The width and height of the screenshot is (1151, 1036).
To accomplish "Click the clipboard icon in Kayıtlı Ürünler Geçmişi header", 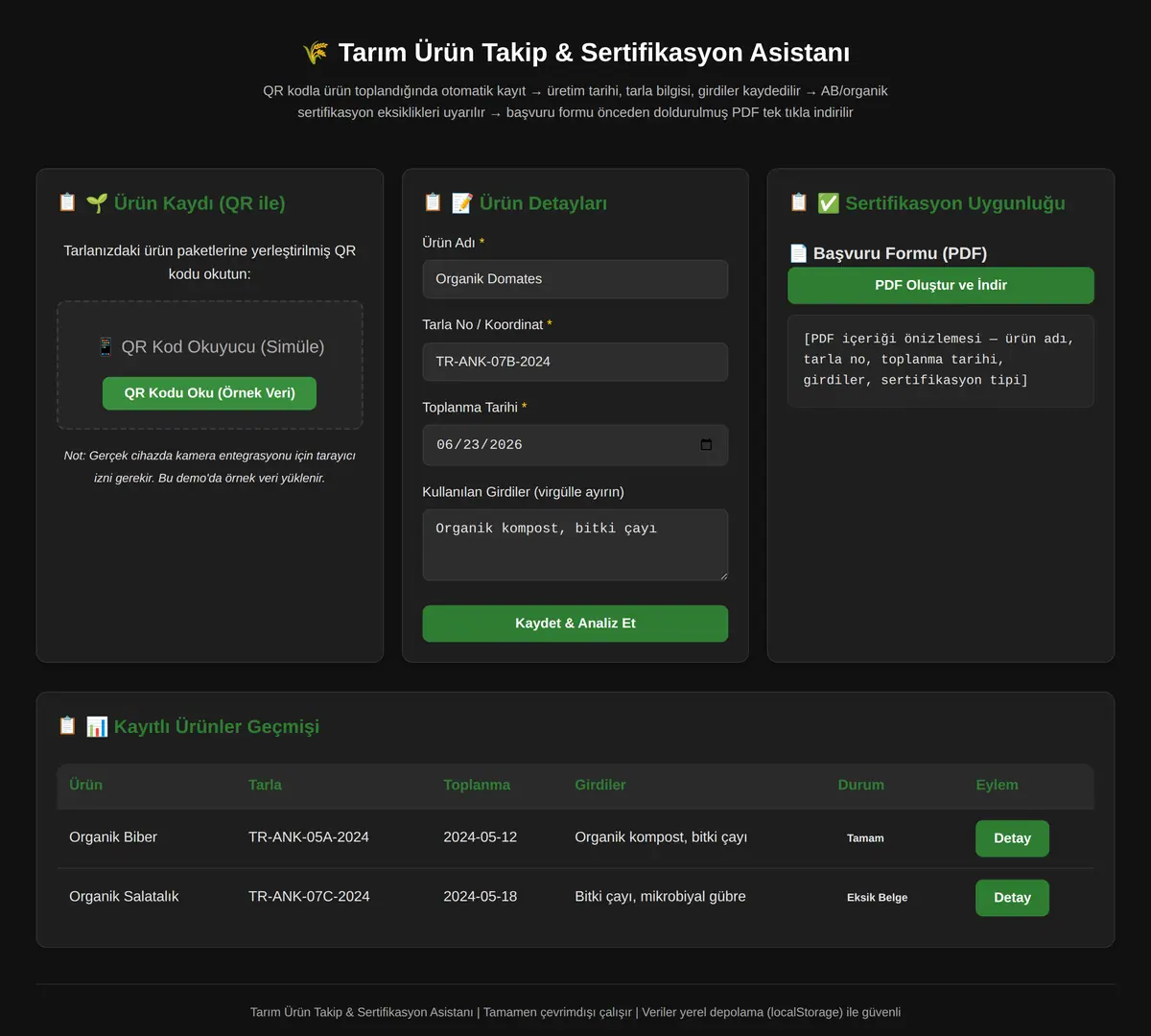I will coord(67,726).
